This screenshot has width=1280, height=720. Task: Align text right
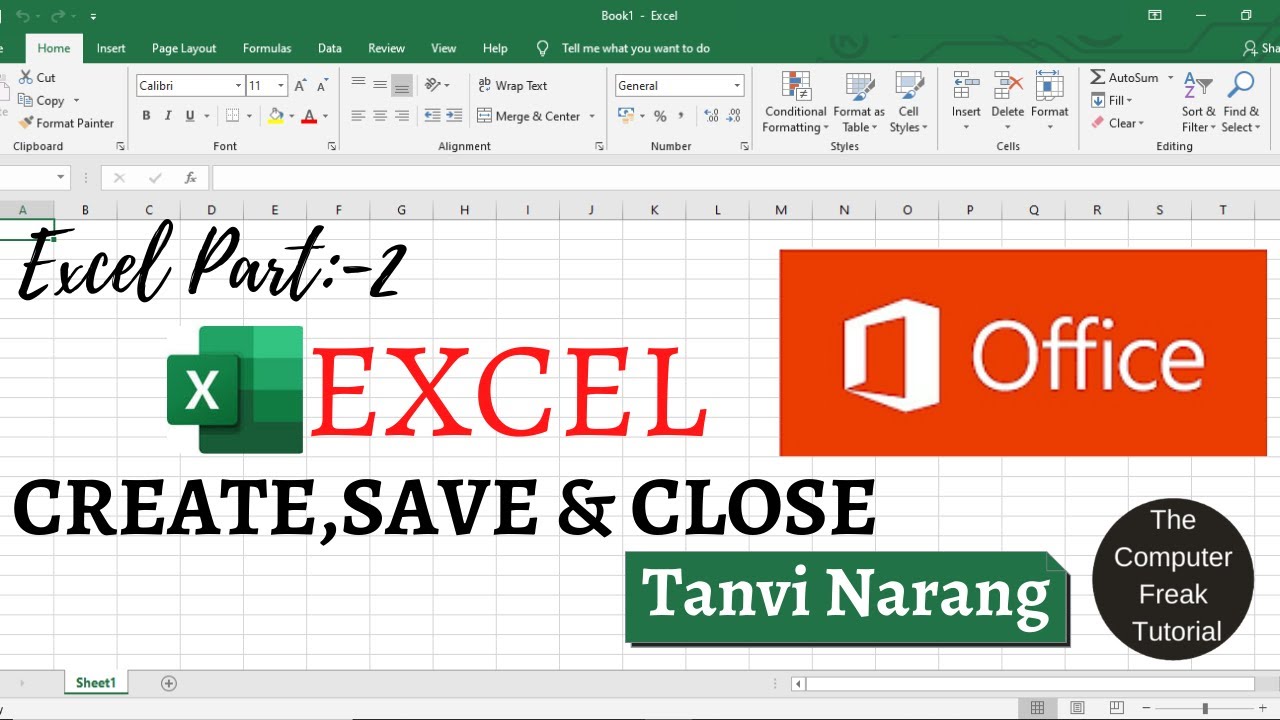402,116
